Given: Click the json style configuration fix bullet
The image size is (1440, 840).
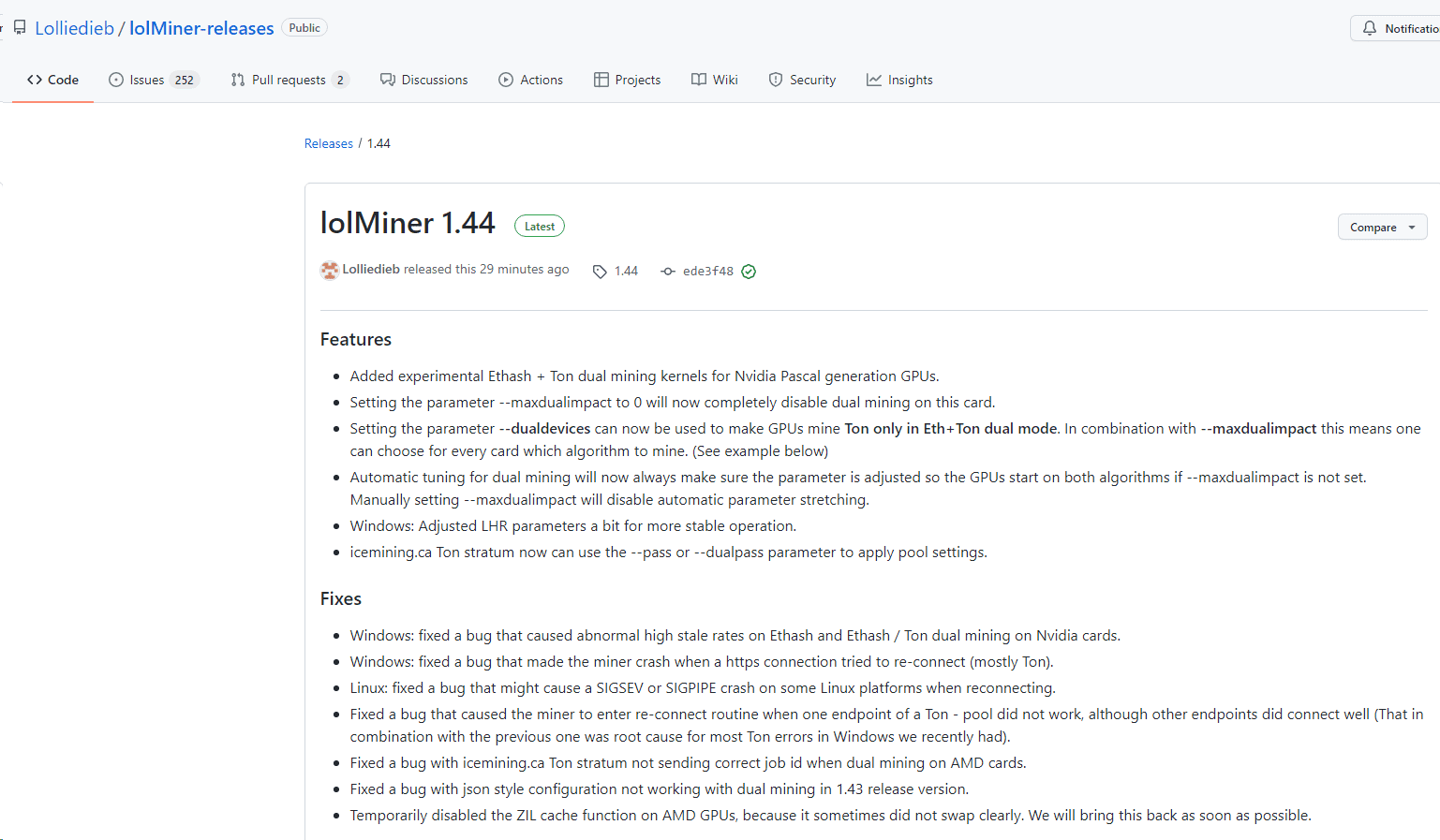Looking at the screenshot, I should [660, 788].
